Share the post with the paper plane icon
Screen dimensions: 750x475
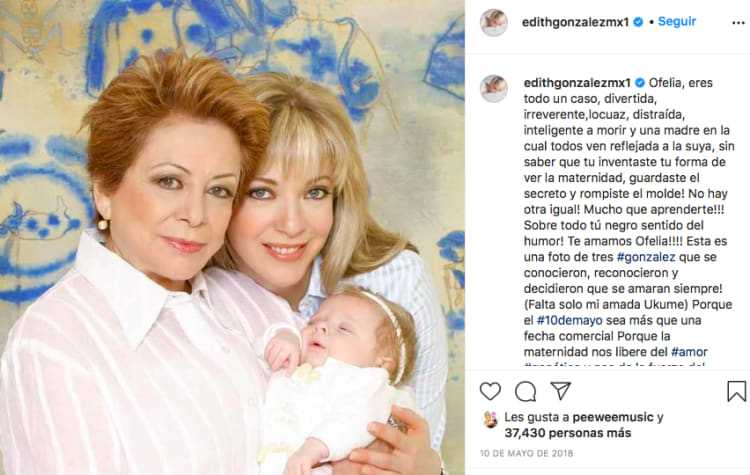561,390
